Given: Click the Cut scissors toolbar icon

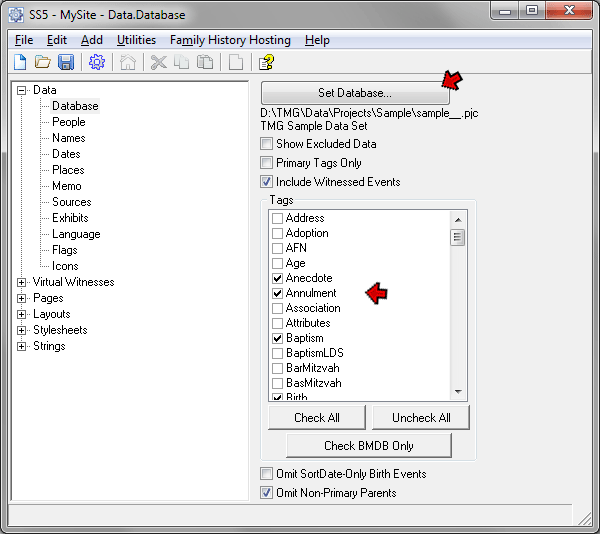Looking at the screenshot, I should 158,62.
